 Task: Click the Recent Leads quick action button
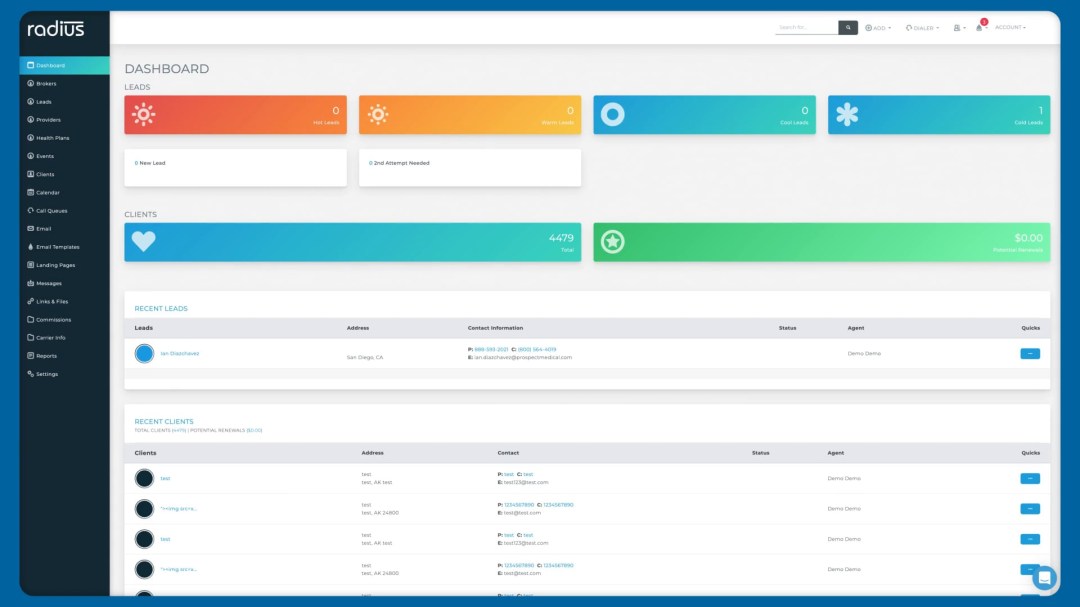(x=1030, y=353)
